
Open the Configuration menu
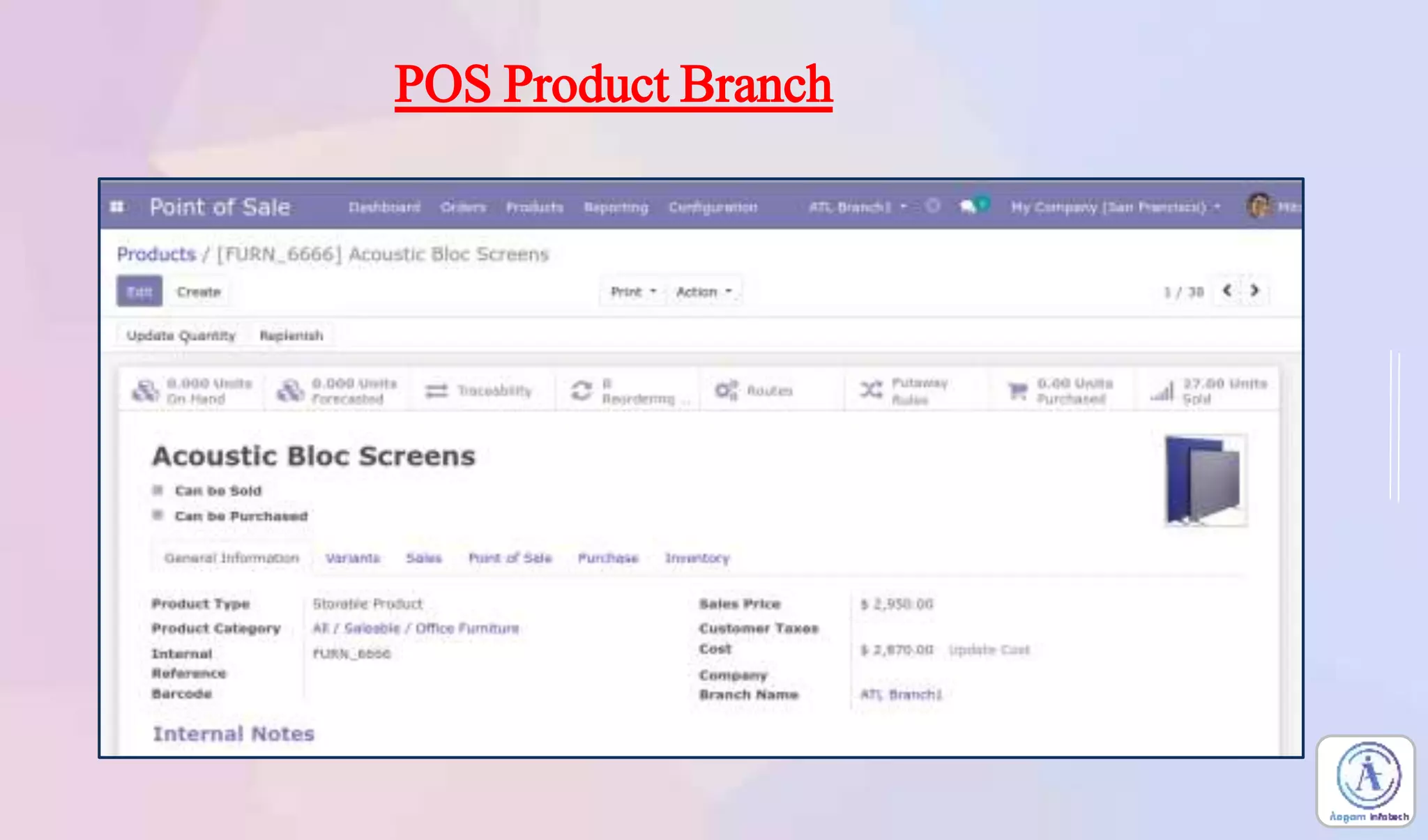coord(713,207)
